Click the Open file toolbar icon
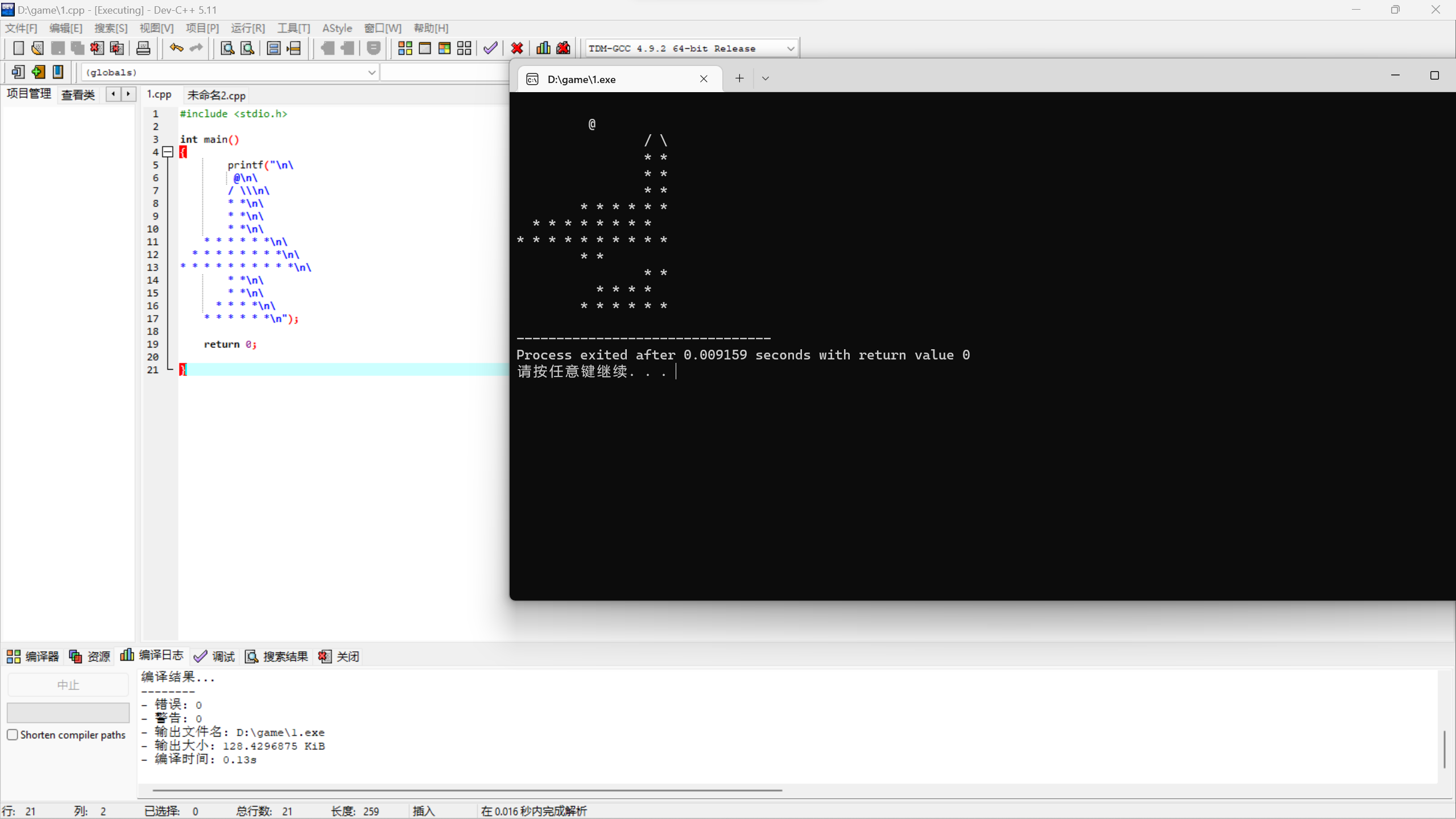The image size is (1456, 819). click(x=38, y=48)
